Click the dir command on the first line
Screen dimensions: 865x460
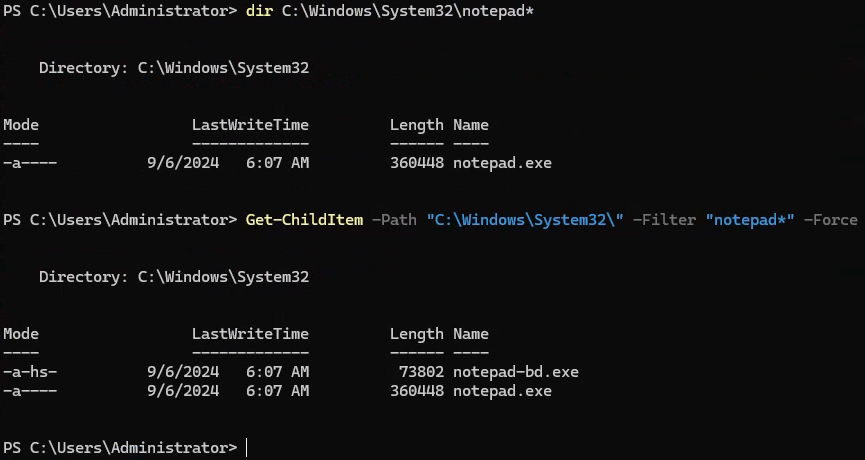(x=258, y=12)
